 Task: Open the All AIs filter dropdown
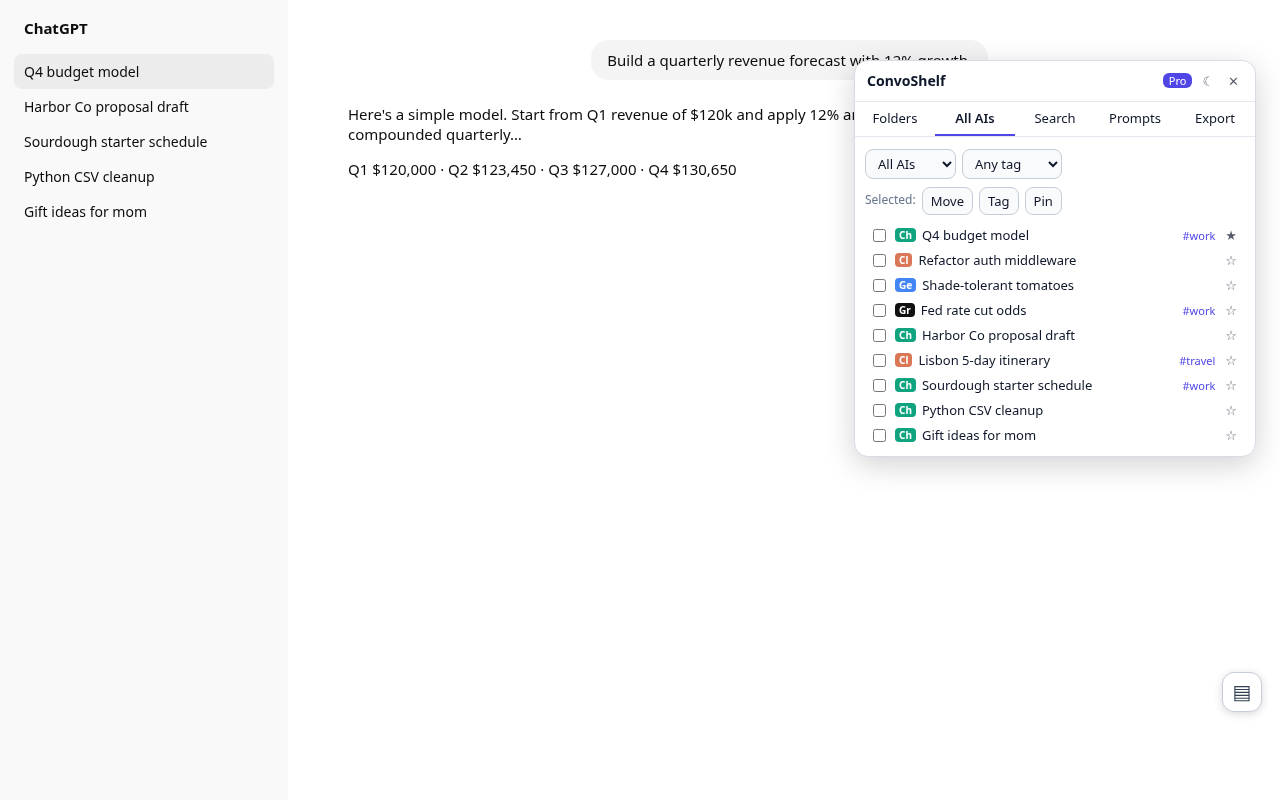910,164
